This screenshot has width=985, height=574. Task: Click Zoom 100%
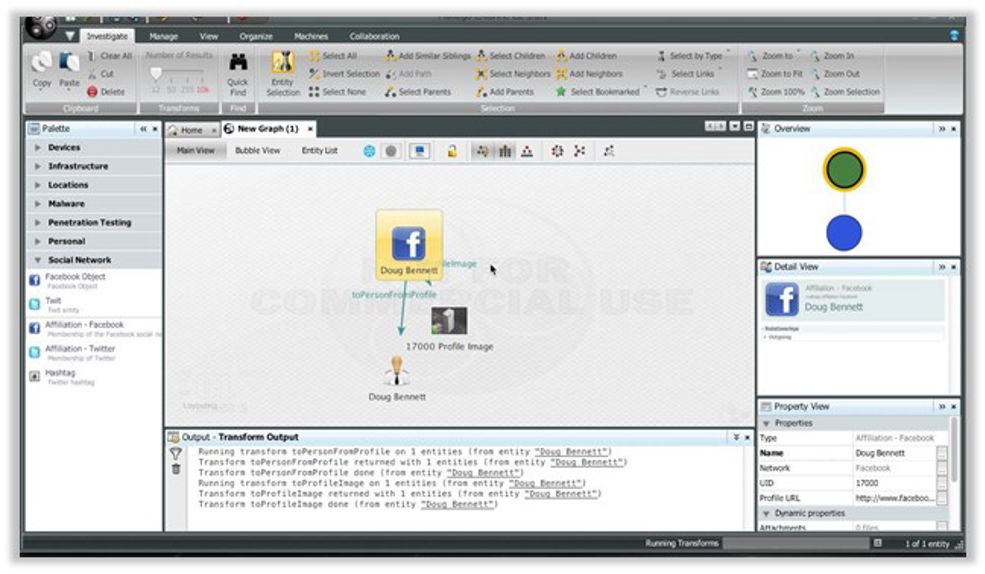point(776,92)
